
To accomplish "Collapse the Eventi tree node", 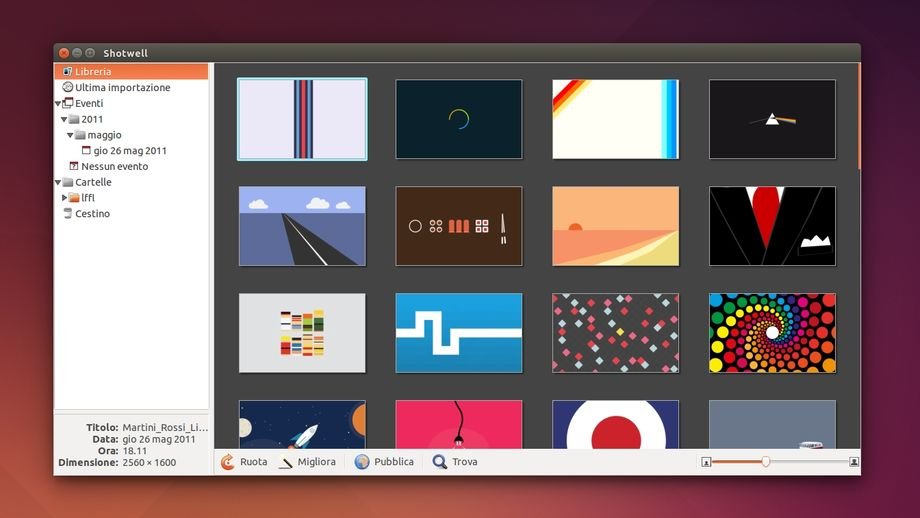I will pyautogui.click(x=58, y=104).
